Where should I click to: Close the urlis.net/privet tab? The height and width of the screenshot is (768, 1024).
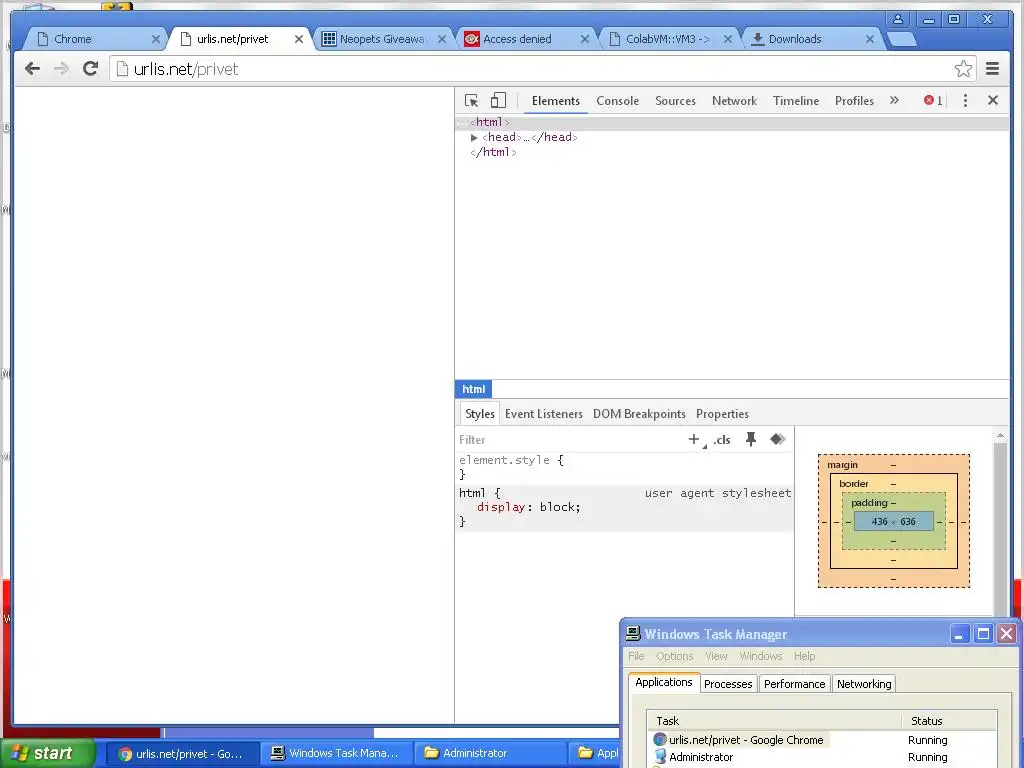298,39
